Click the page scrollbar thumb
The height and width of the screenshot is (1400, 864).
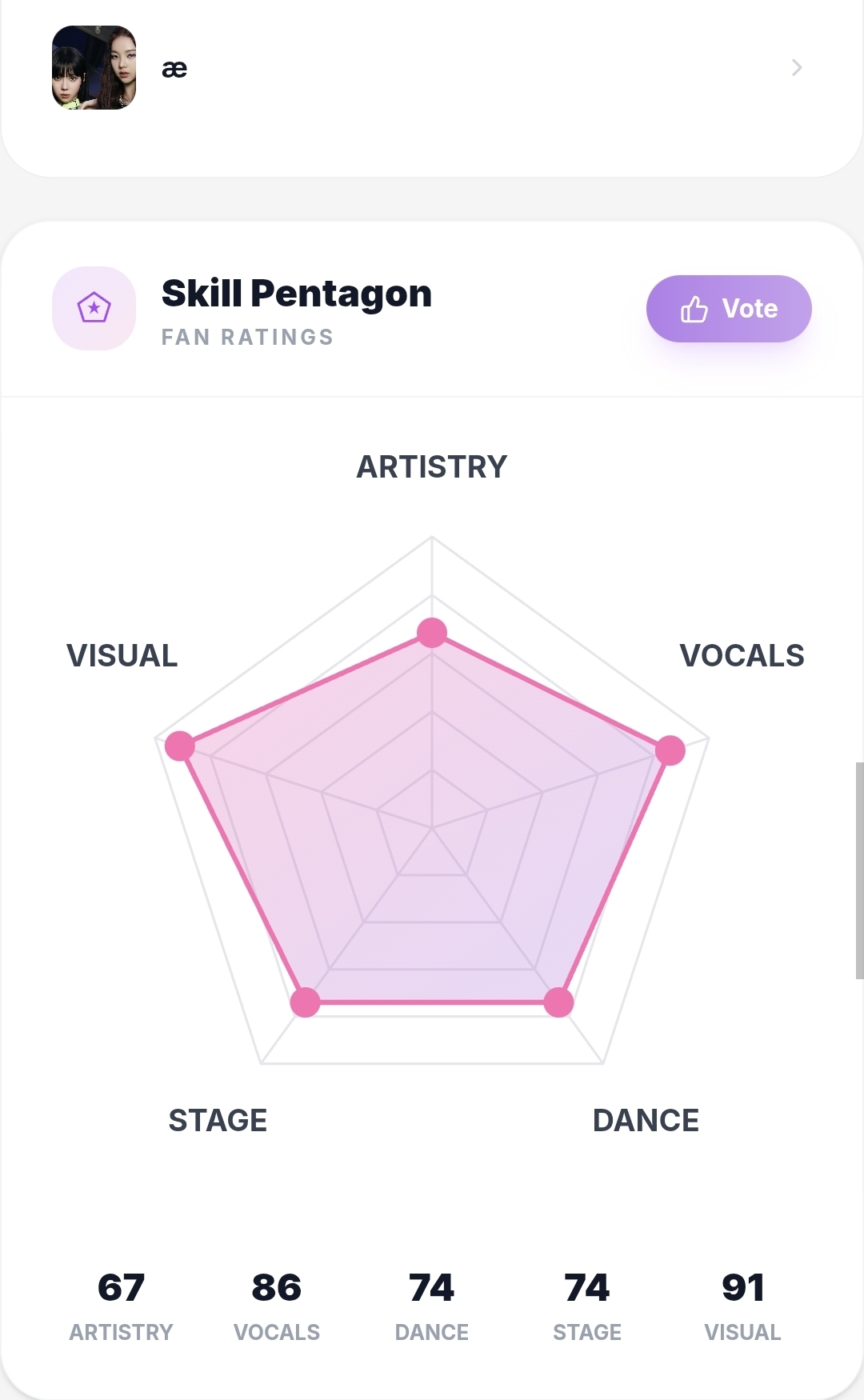[859, 870]
